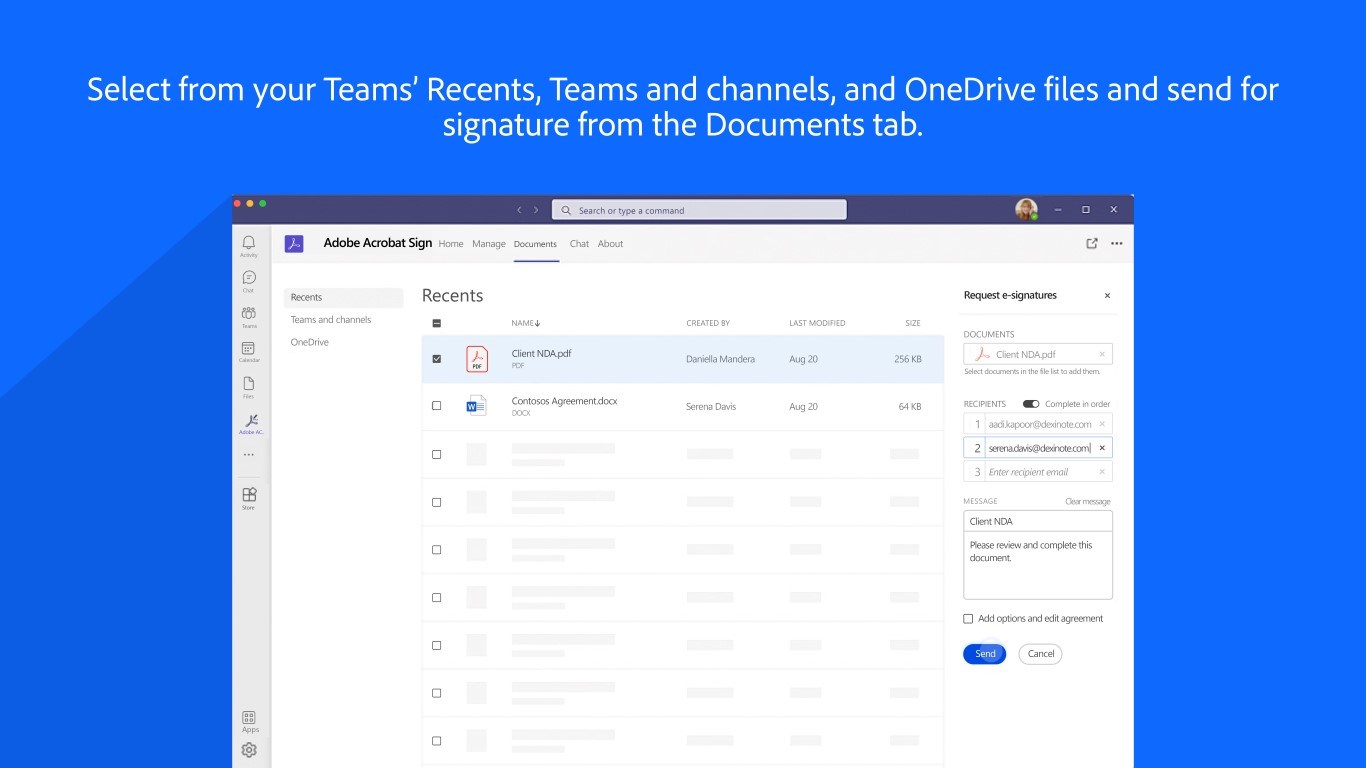Pop out the app using the pop-out icon
1366x768 pixels.
(1092, 243)
